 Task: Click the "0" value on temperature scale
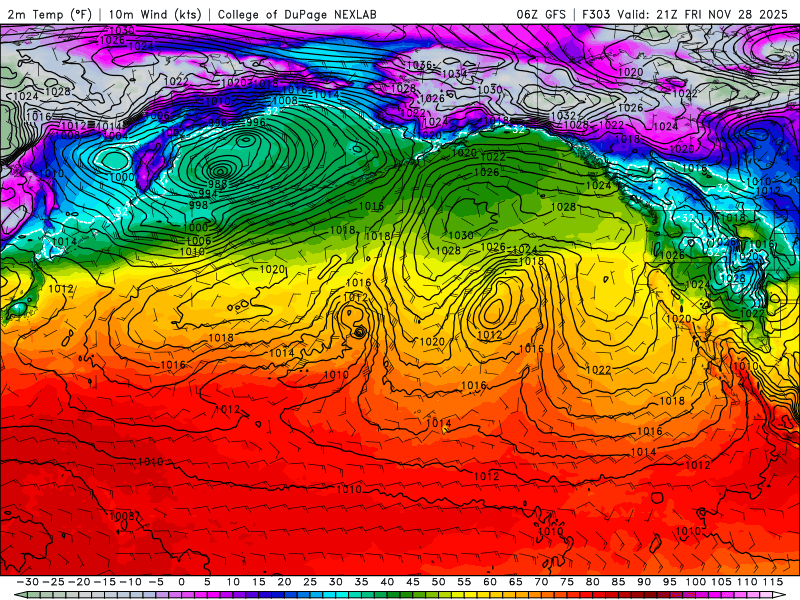pos(181,582)
